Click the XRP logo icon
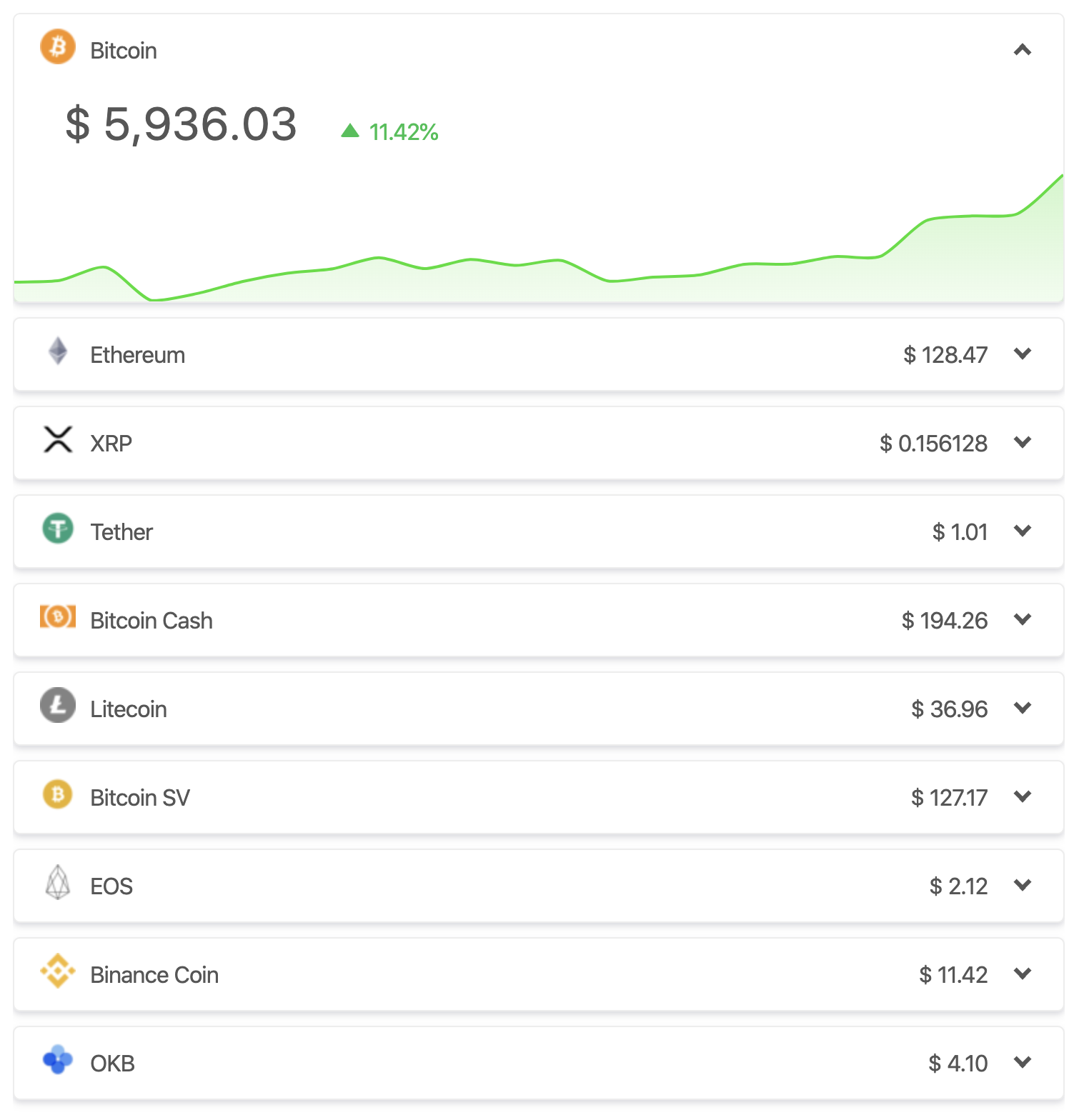 click(x=58, y=440)
